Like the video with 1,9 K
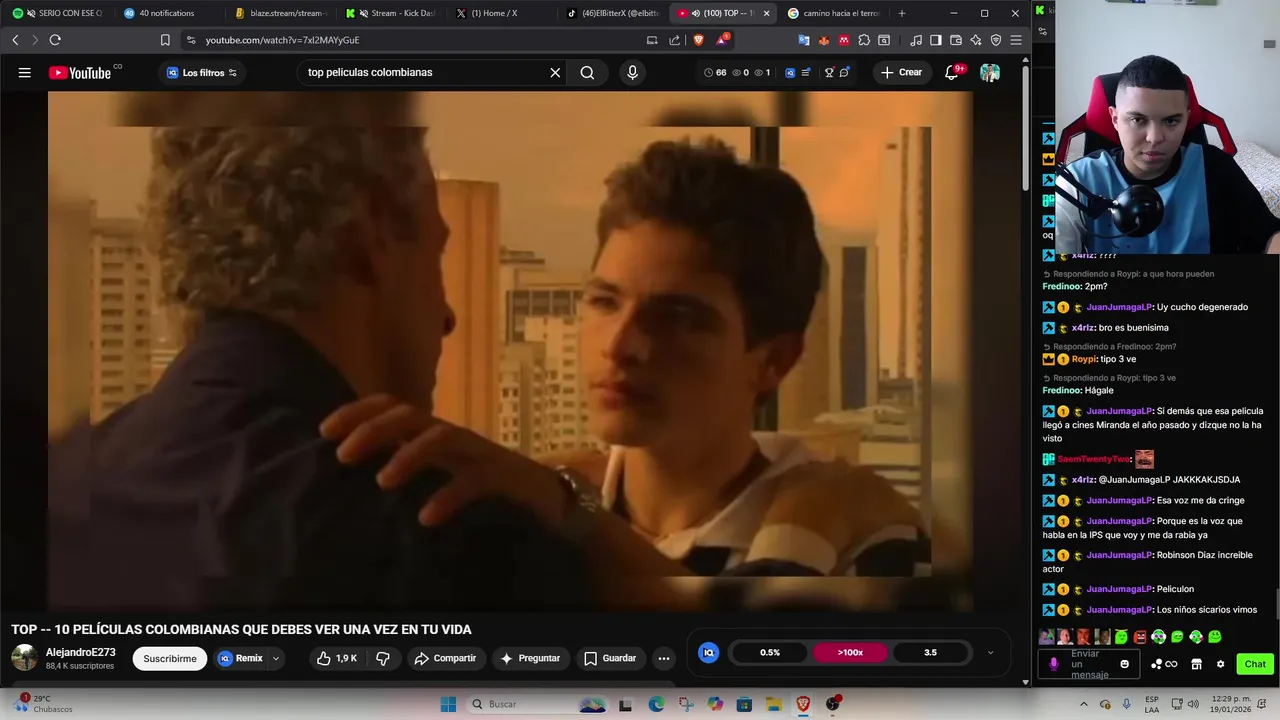Image resolution: width=1280 pixels, height=720 pixels. (336, 658)
